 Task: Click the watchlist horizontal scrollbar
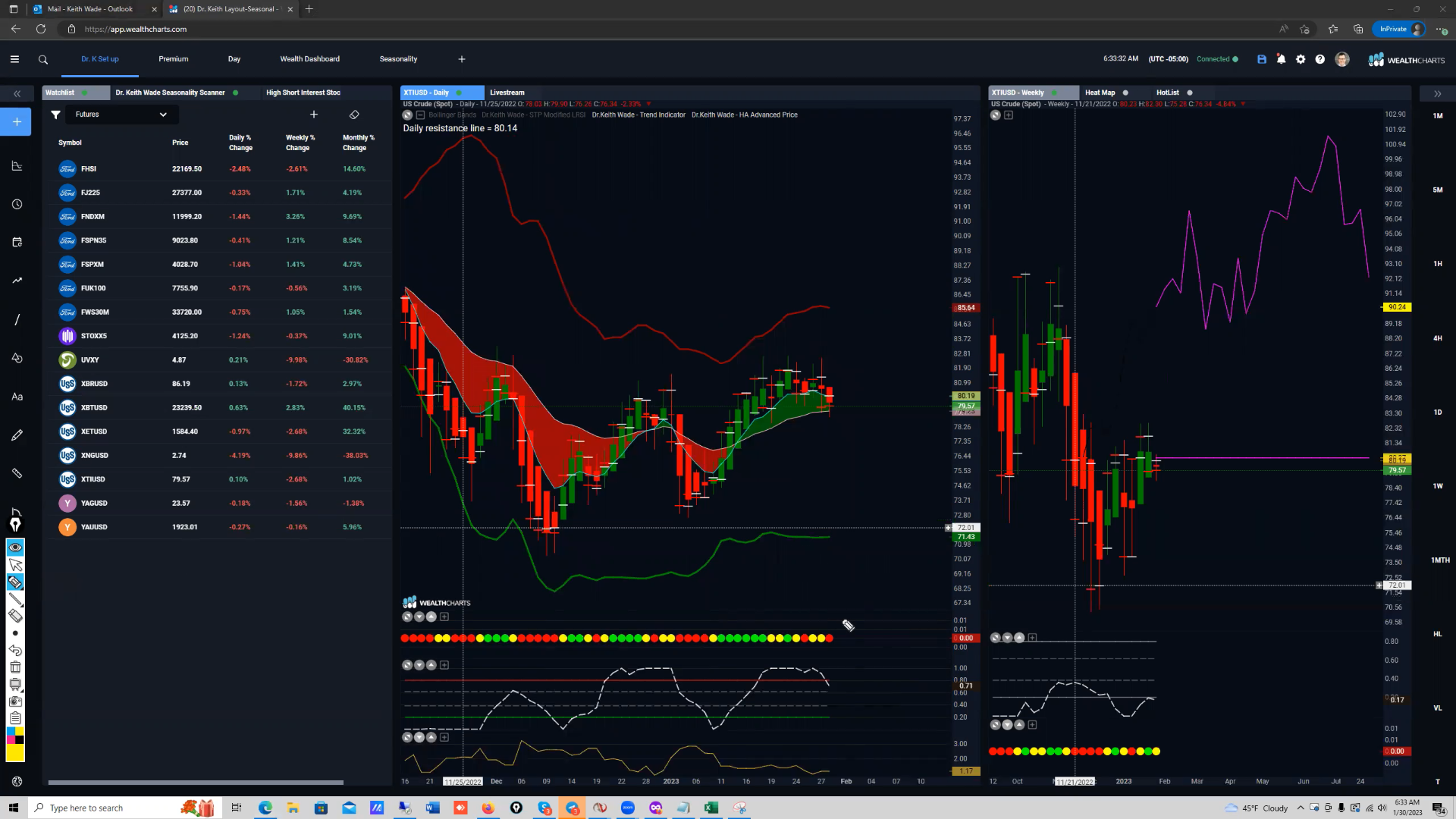196,782
